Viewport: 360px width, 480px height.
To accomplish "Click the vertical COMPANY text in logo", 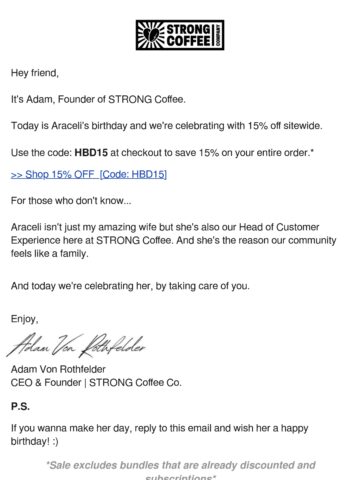I will pyautogui.click(x=218, y=35).
